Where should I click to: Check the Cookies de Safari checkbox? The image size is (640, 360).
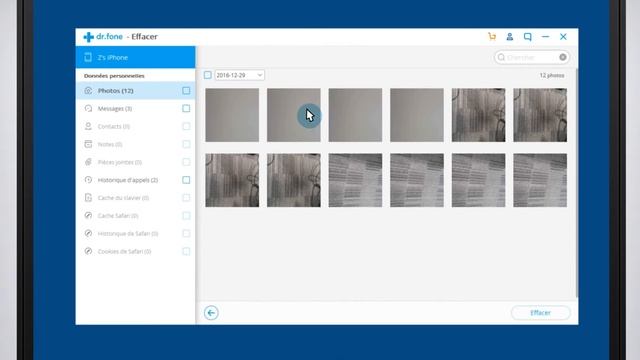tap(186, 251)
